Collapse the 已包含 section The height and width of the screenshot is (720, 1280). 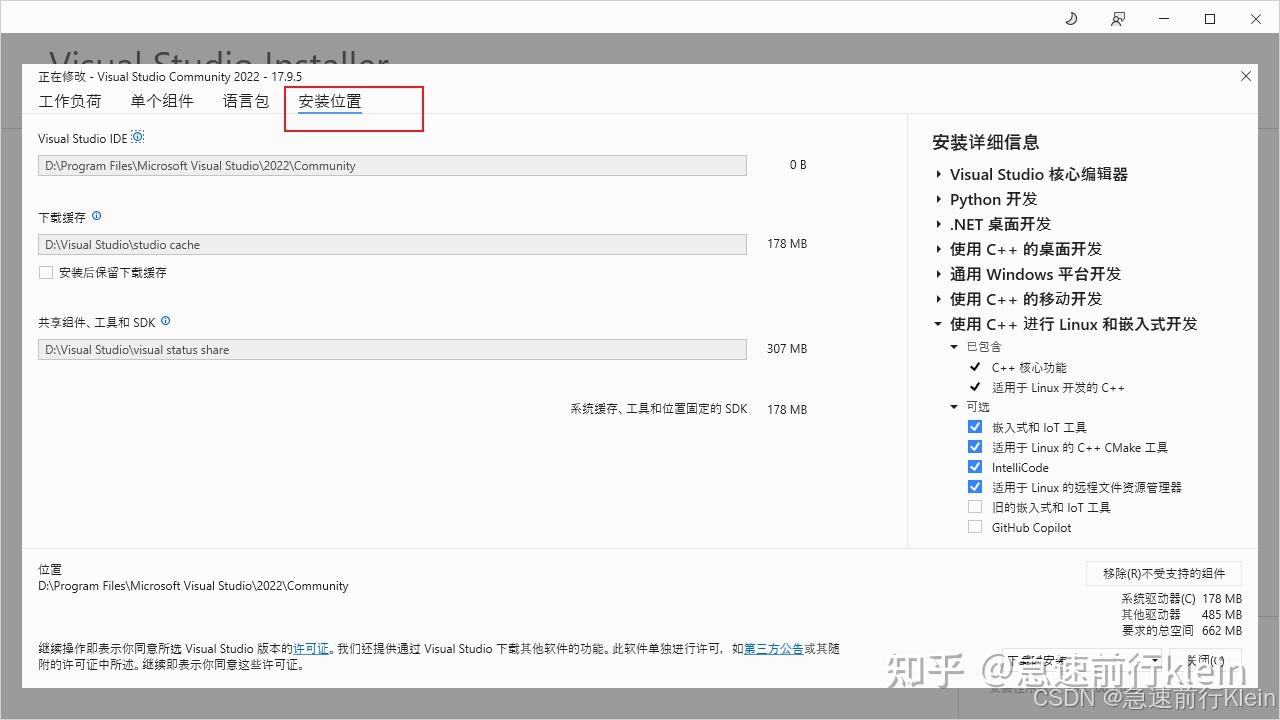(x=953, y=346)
